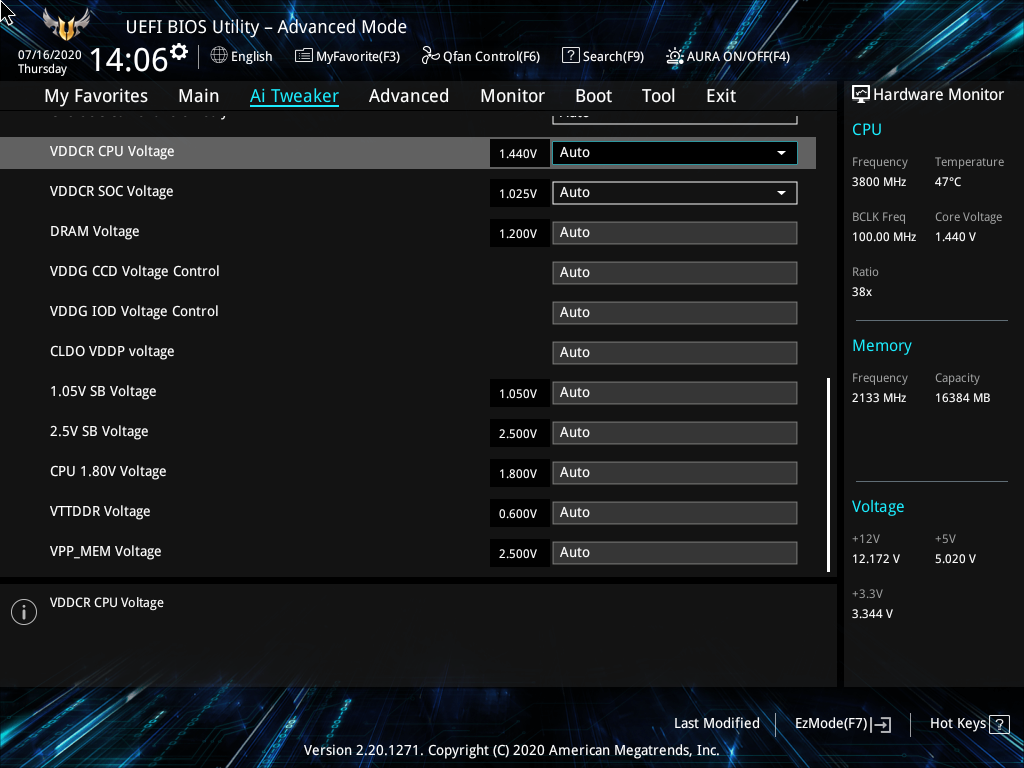Click the TUF logo emblem
This screenshot has height=768, width=1024.
coord(66,25)
